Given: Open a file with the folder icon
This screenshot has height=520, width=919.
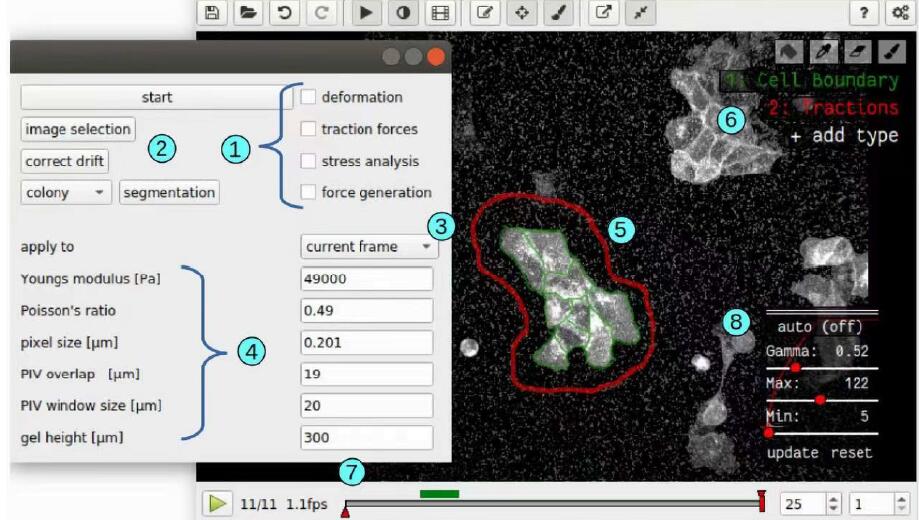Looking at the screenshot, I should pyautogui.click(x=247, y=13).
